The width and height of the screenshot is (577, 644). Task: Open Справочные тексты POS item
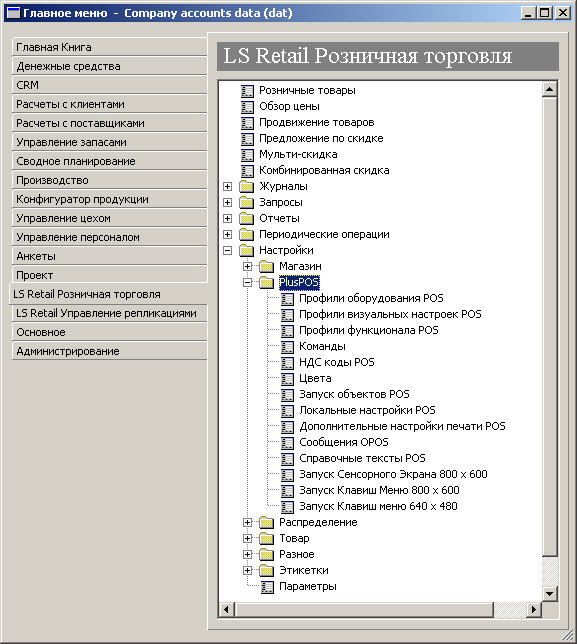(x=362, y=458)
